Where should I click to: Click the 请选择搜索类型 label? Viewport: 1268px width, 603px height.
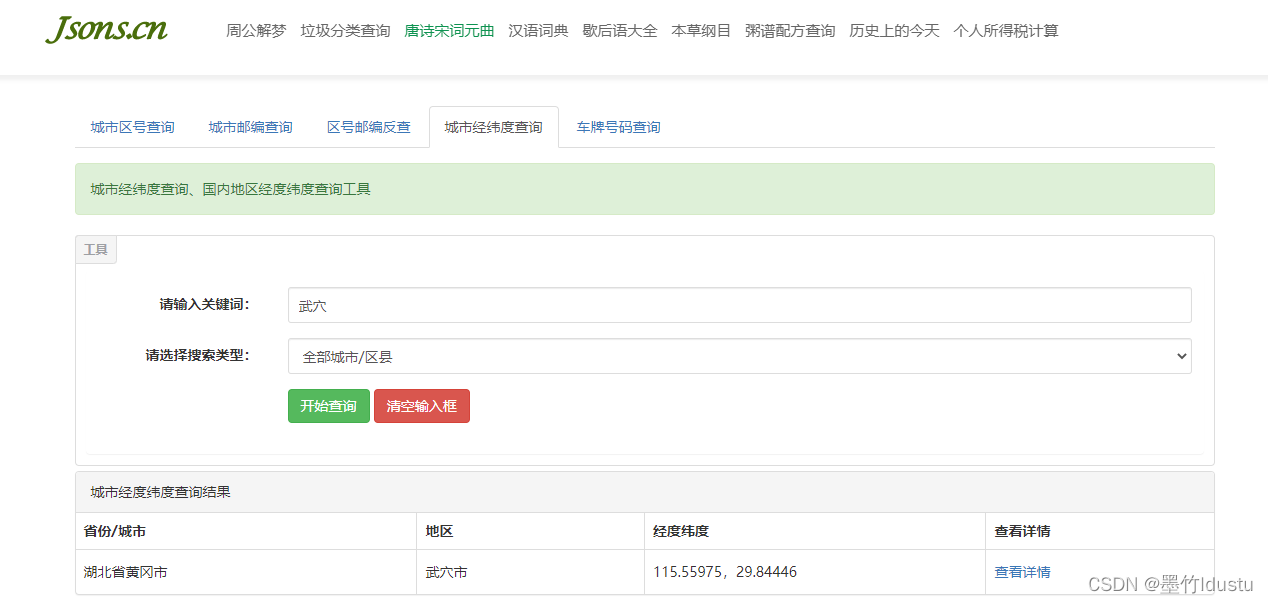[x=197, y=355]
